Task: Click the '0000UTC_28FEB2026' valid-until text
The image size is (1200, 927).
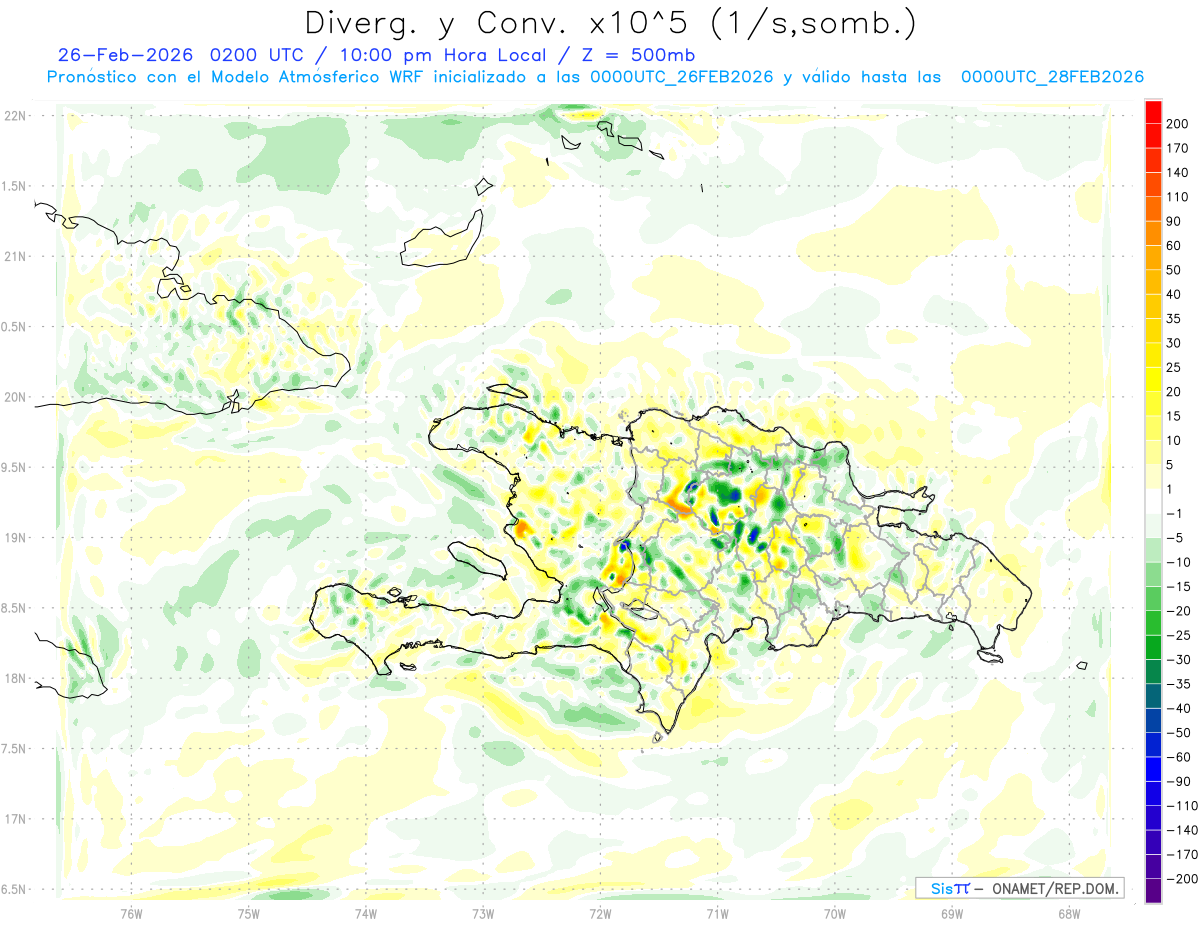Action: 1052,77
